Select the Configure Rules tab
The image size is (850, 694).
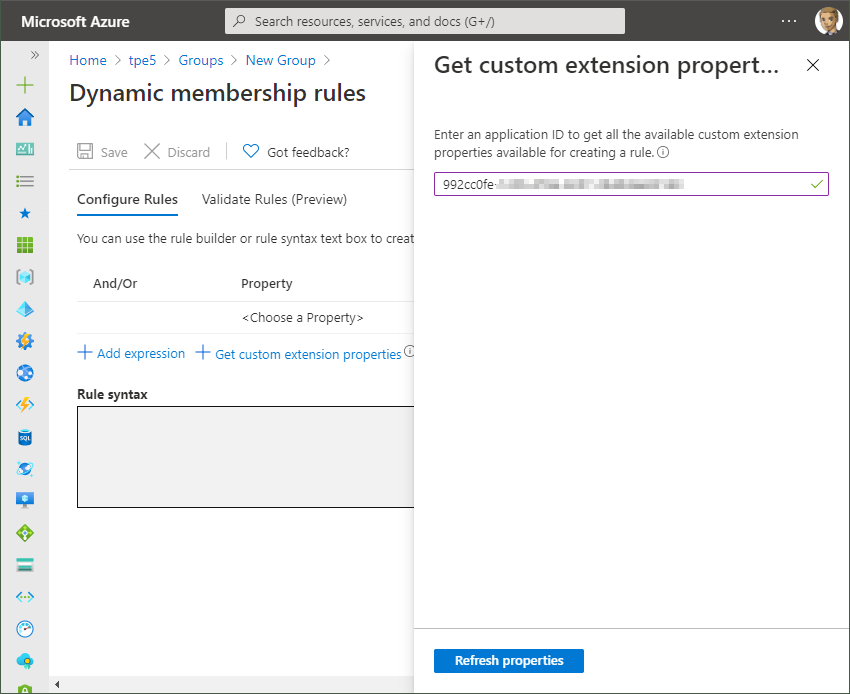[127, 199]
